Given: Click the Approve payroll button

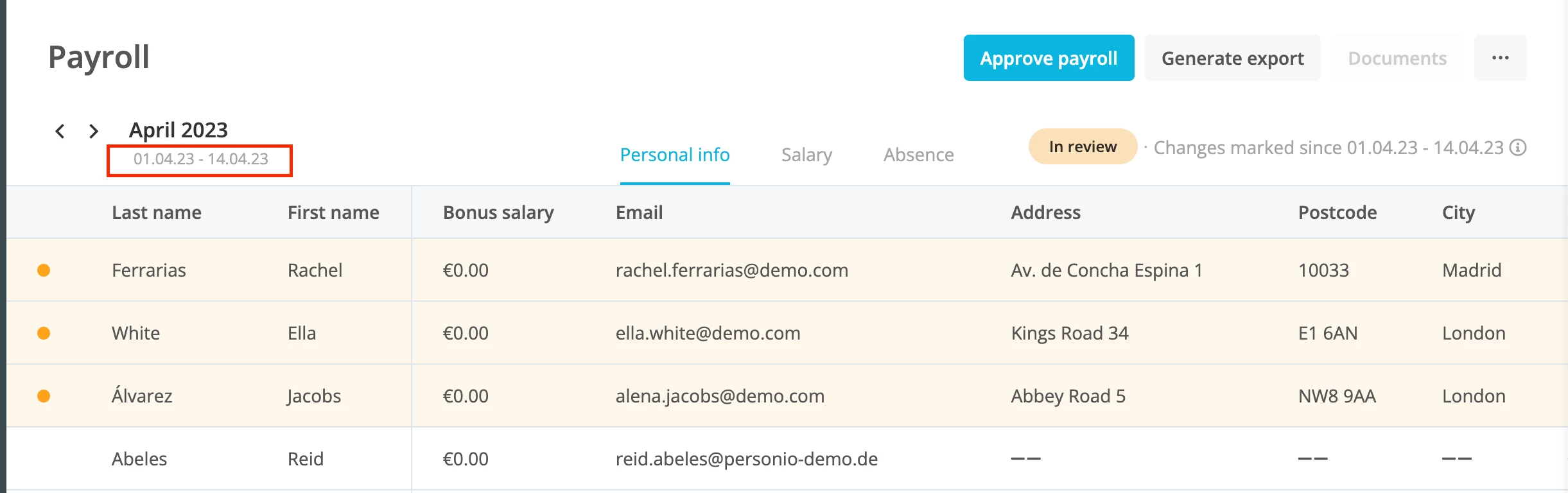Looking at the screenshot, I should click(1049, 58).
